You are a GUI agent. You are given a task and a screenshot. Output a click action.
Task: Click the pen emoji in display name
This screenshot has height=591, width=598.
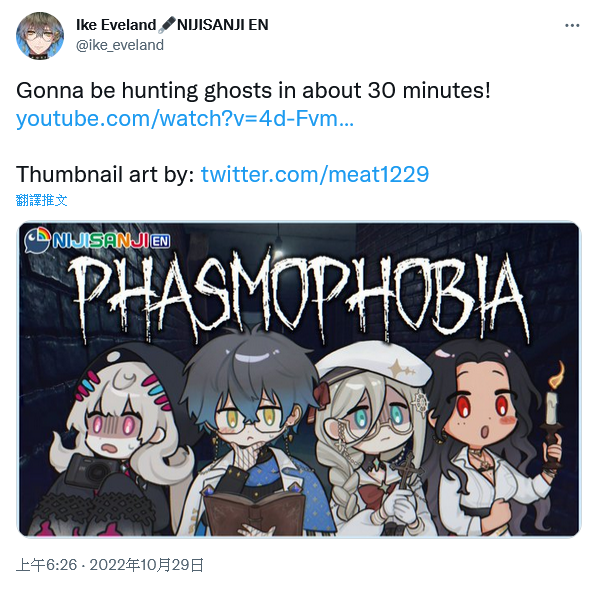pyautogui.click(x=167, y=24)
